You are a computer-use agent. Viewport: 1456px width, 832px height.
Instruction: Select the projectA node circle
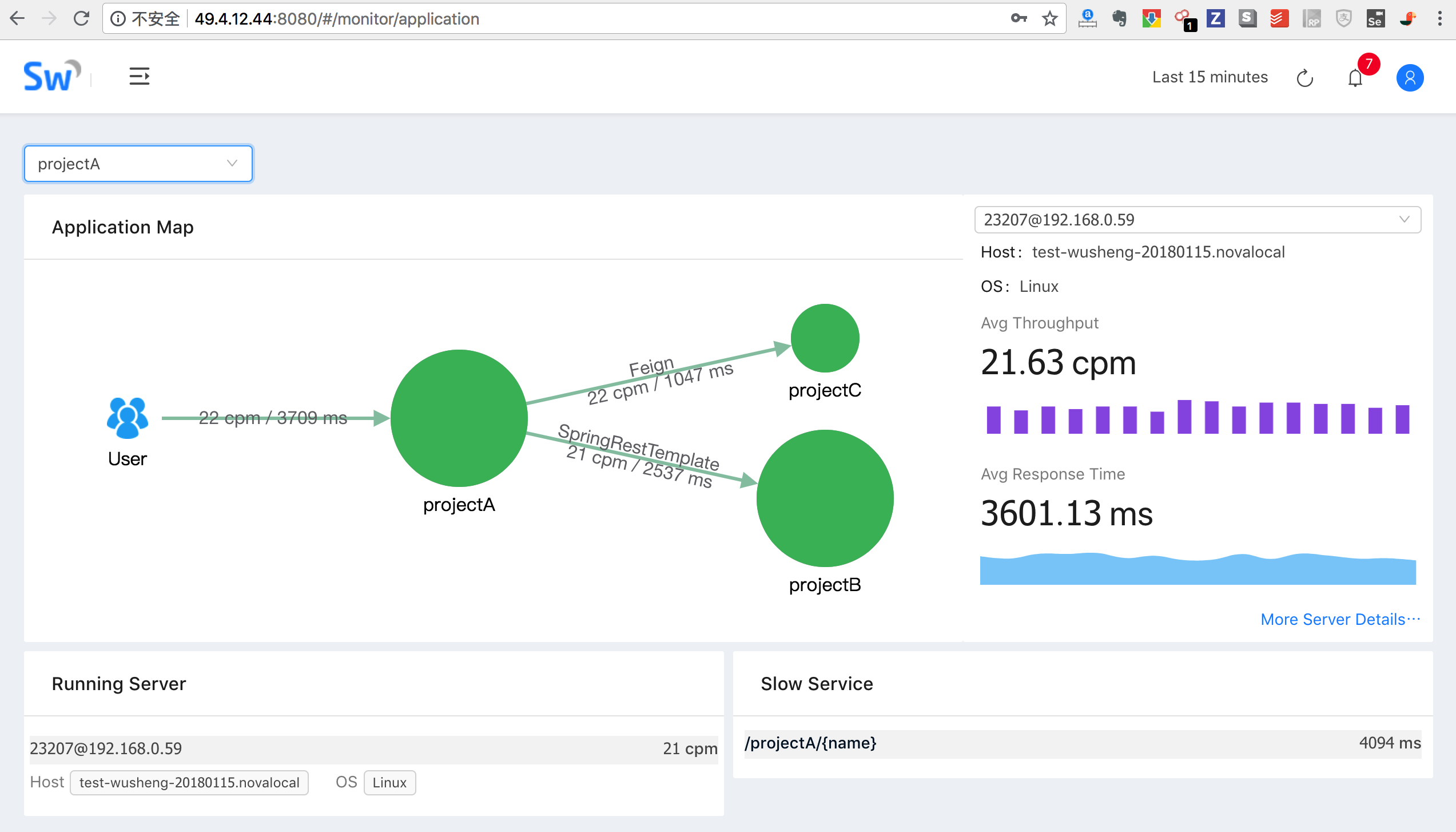point(459,418)
